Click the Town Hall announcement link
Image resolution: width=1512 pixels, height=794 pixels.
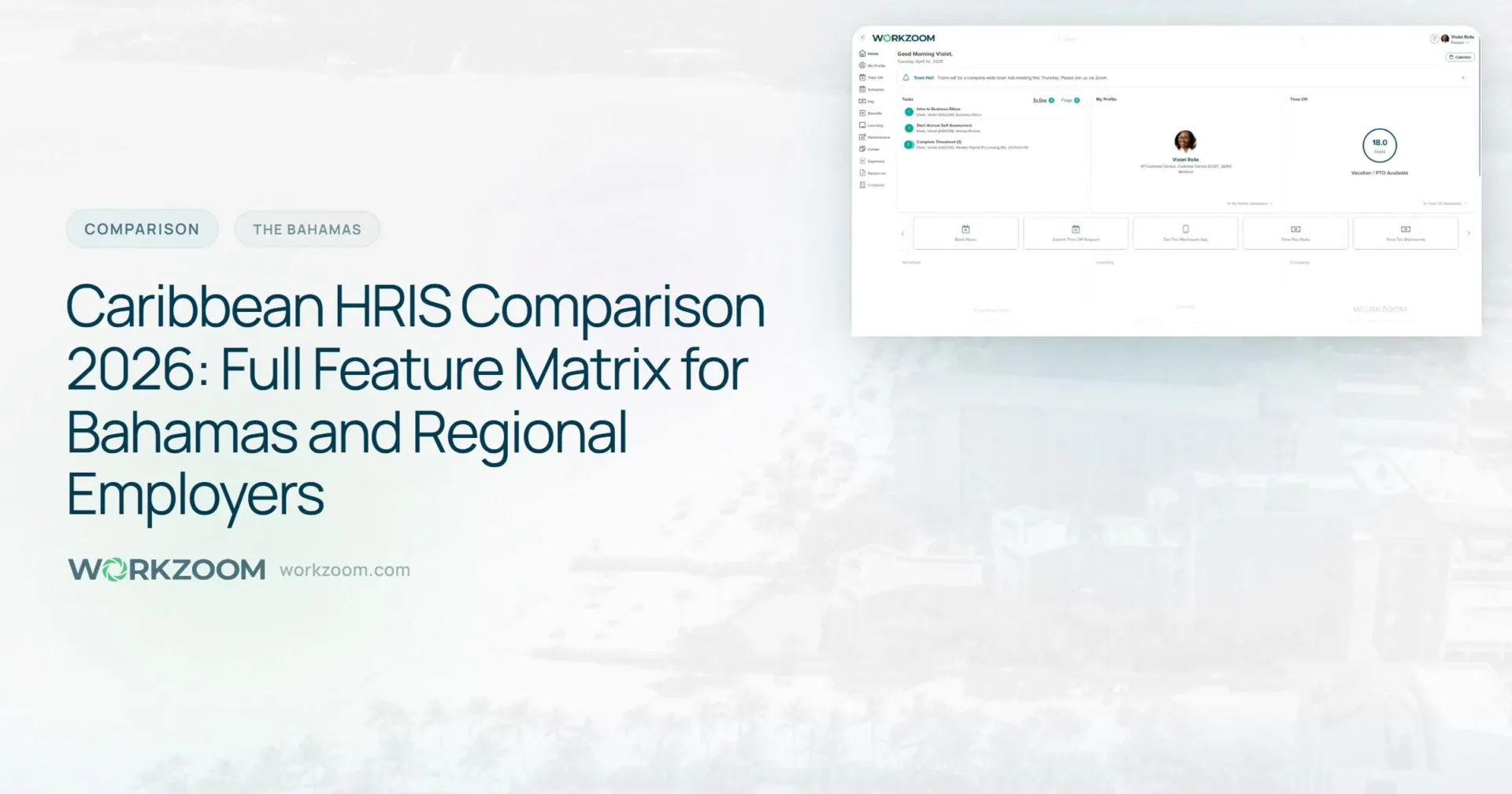coord(924,78)
